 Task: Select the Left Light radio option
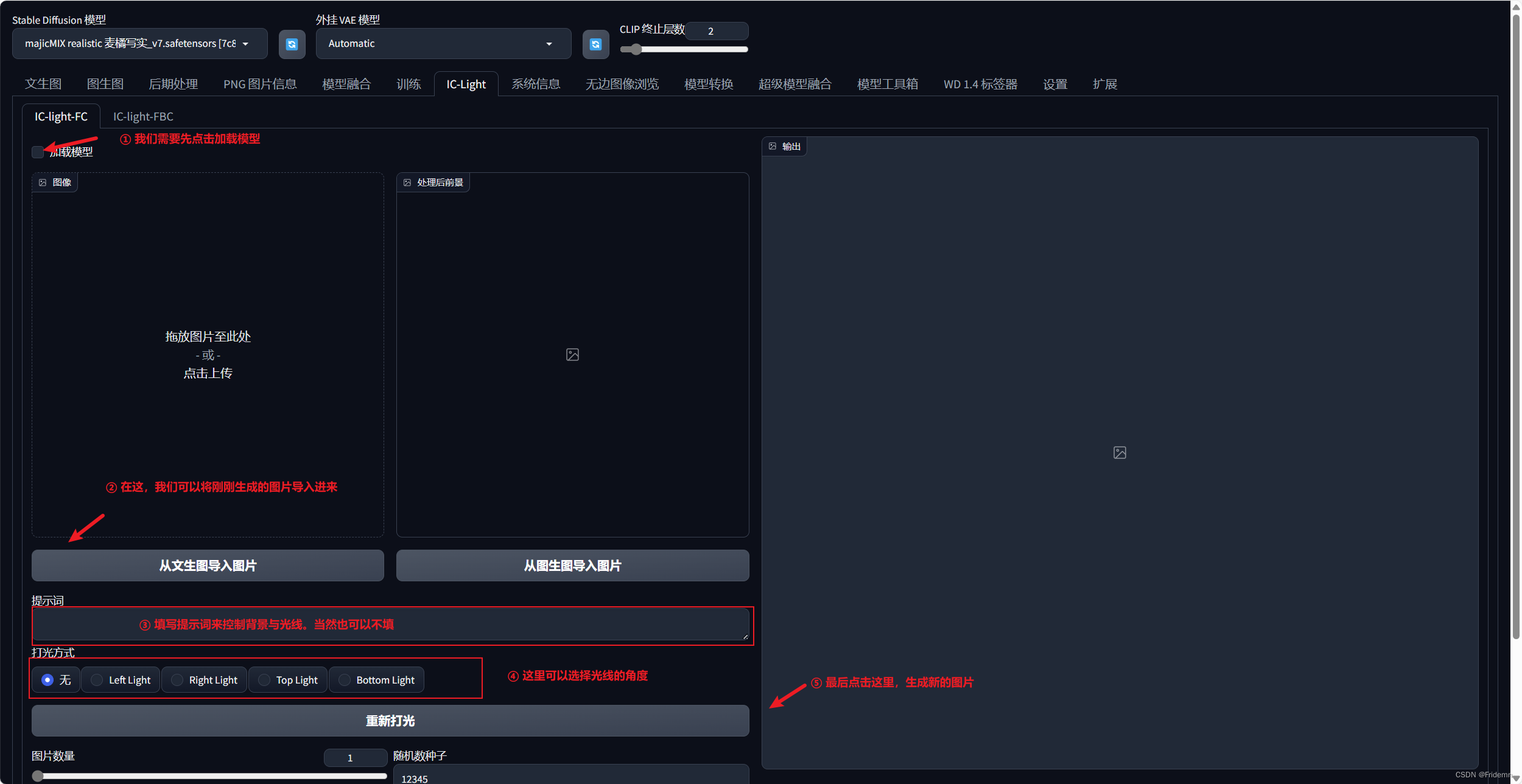(x=97, y=680)
